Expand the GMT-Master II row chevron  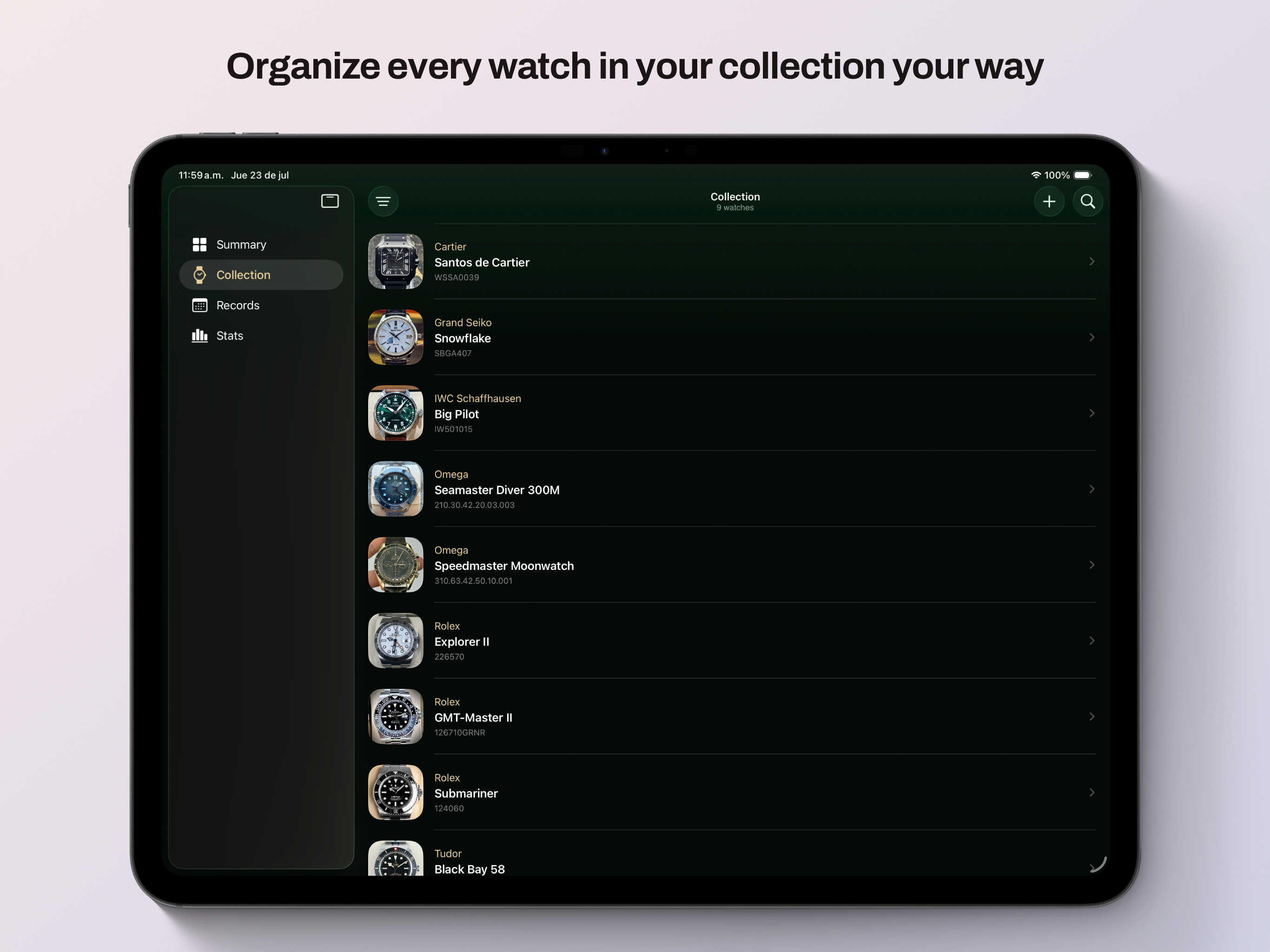click(x=1091, y=716)
